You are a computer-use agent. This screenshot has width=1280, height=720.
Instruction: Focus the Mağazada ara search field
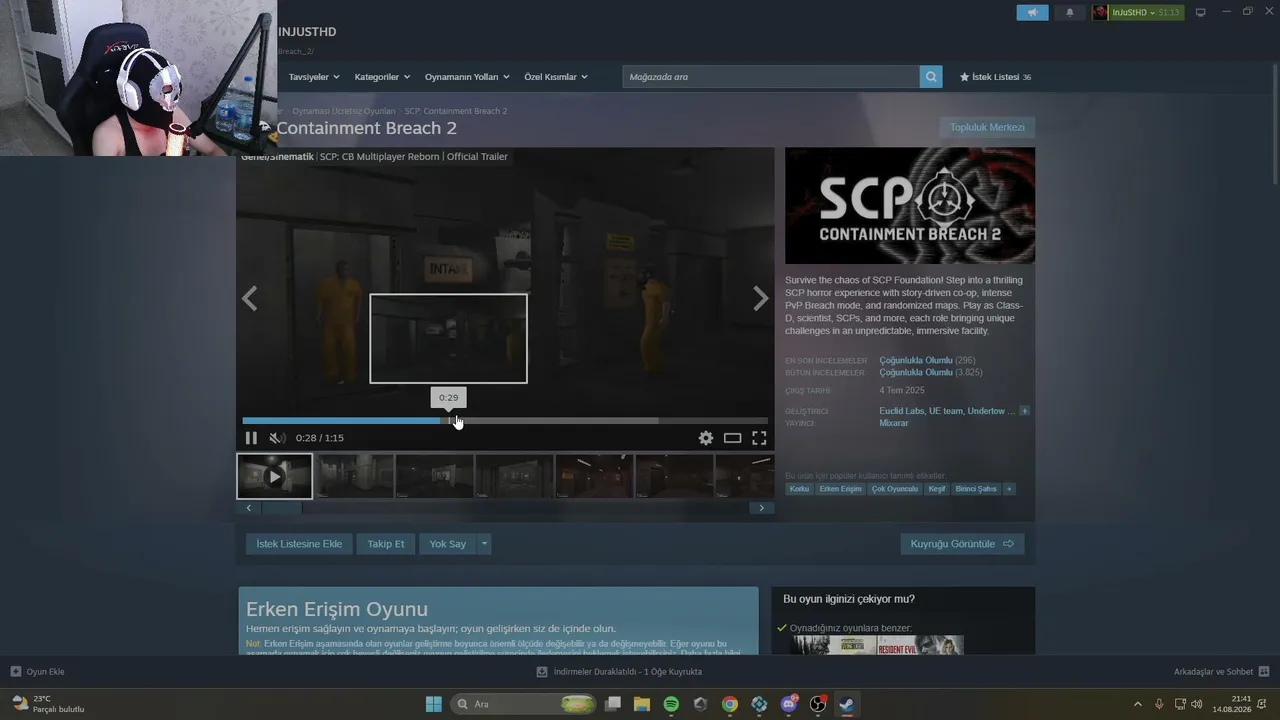point(771,77)
